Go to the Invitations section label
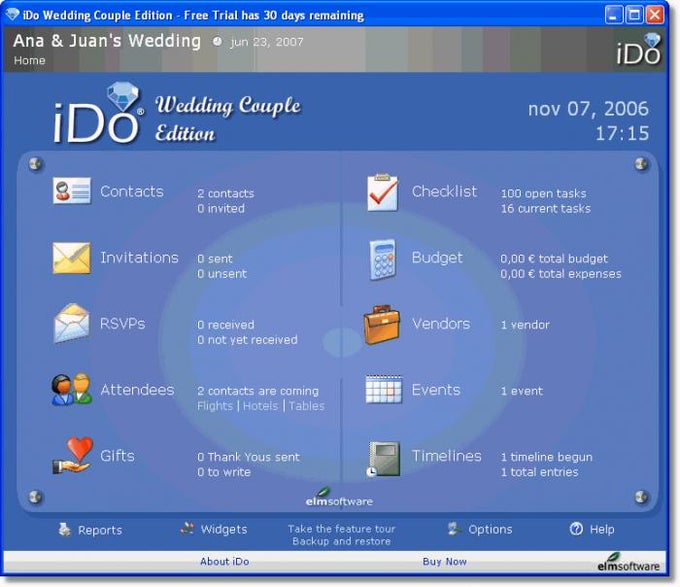The height and width of the screenshot is (587, 680). (x=139, y=258)
